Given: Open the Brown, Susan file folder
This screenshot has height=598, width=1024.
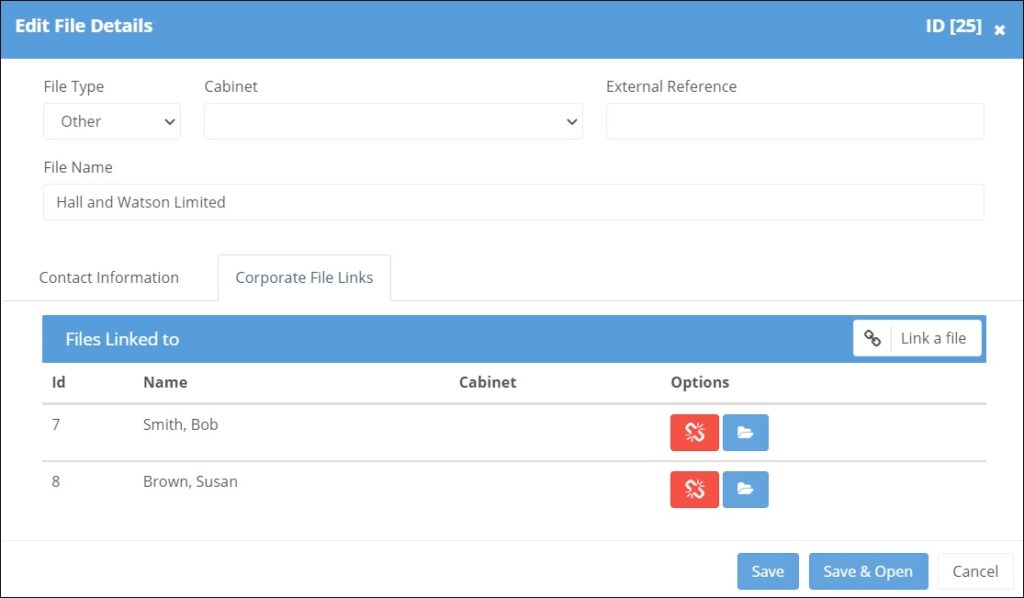Looking at the screenshot, I should click(x=745, y=489).
